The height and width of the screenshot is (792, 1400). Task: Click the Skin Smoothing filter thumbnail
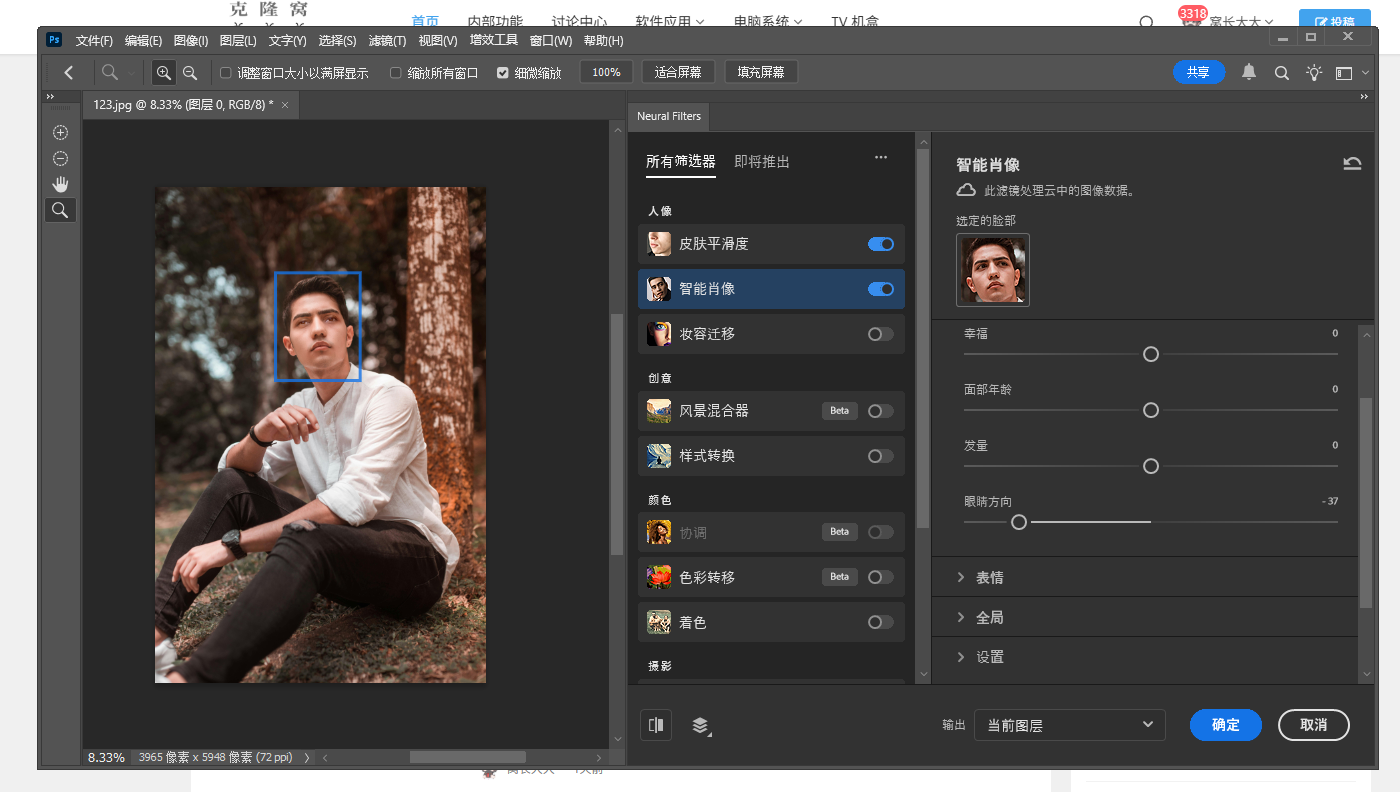[x=658, y=244]
